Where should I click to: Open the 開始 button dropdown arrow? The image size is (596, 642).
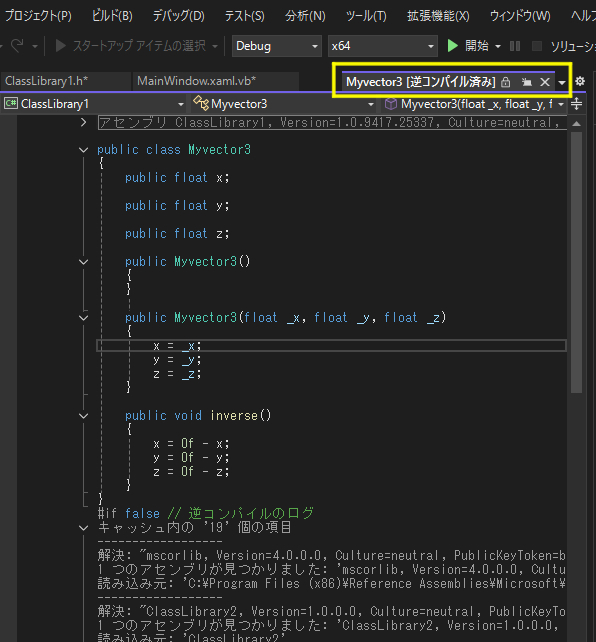[x=498, y=46]
